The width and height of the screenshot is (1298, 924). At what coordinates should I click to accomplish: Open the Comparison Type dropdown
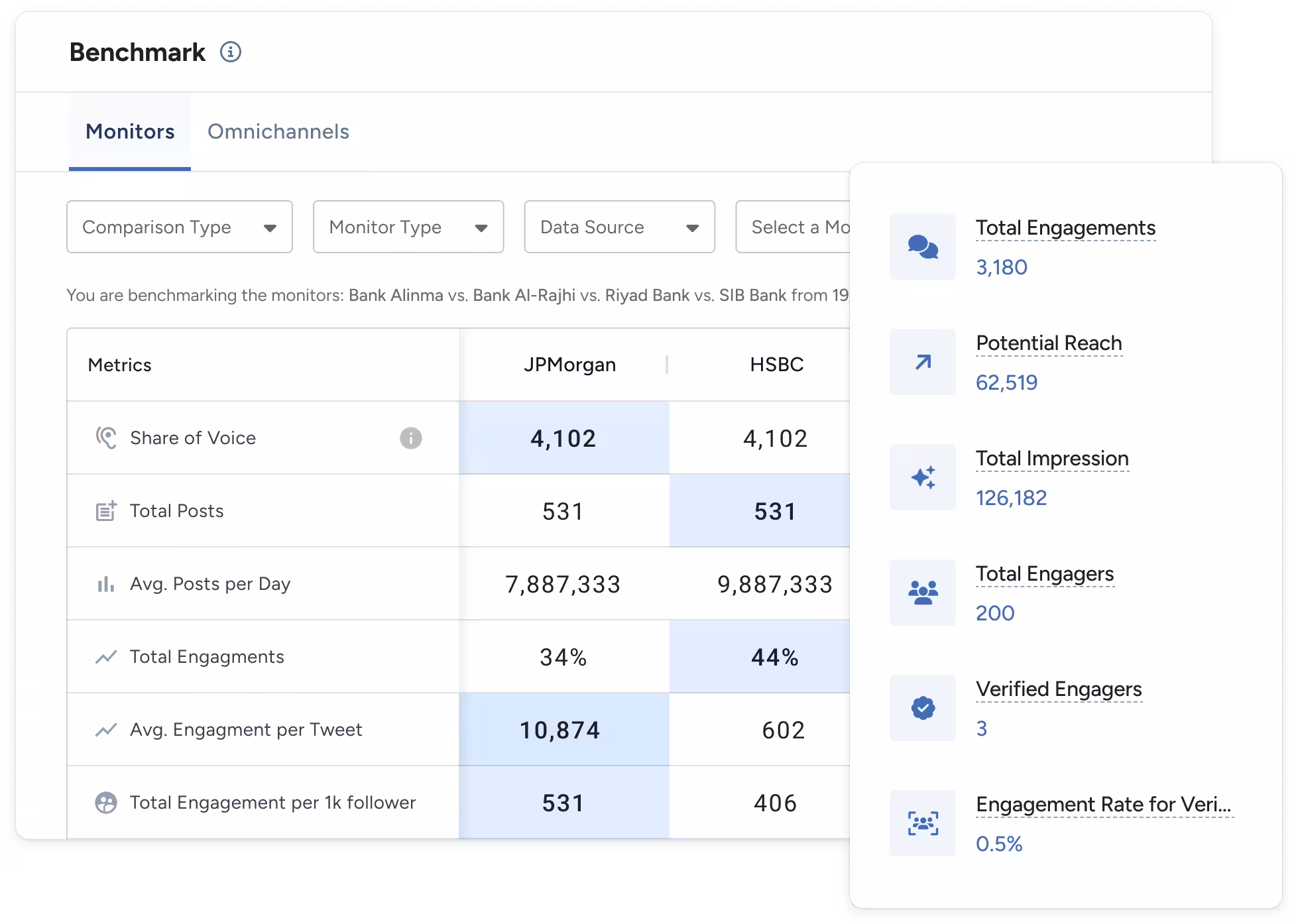(x=179, y=227)
